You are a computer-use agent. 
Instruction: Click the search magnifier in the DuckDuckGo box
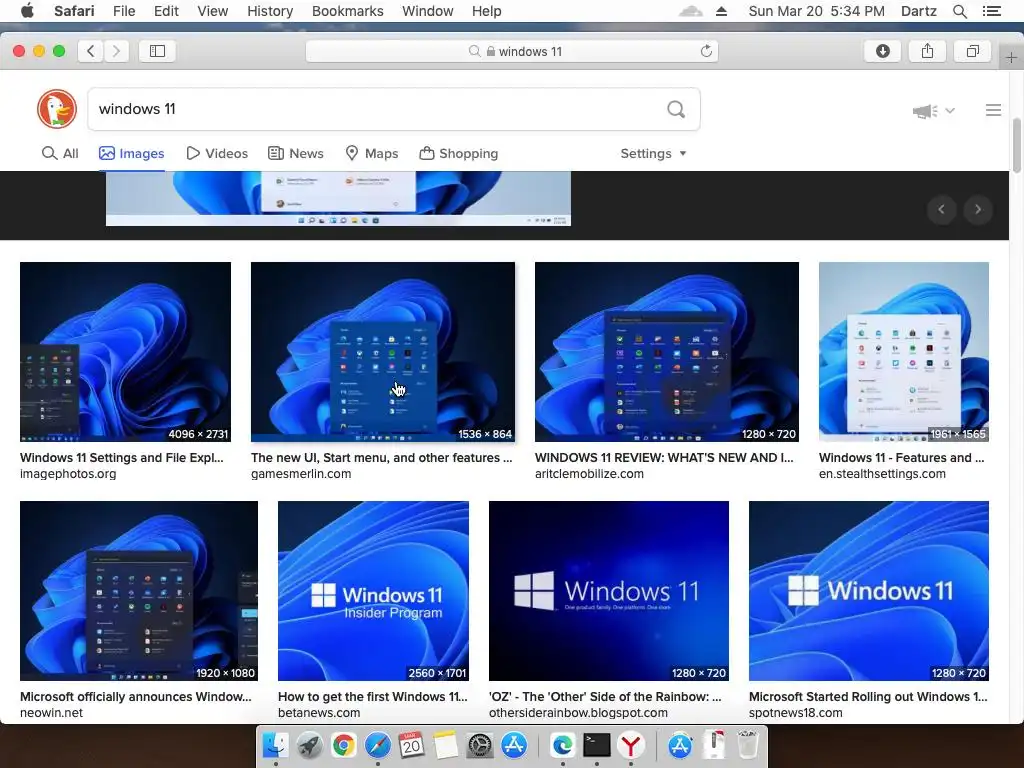click(x=676, y=109)
